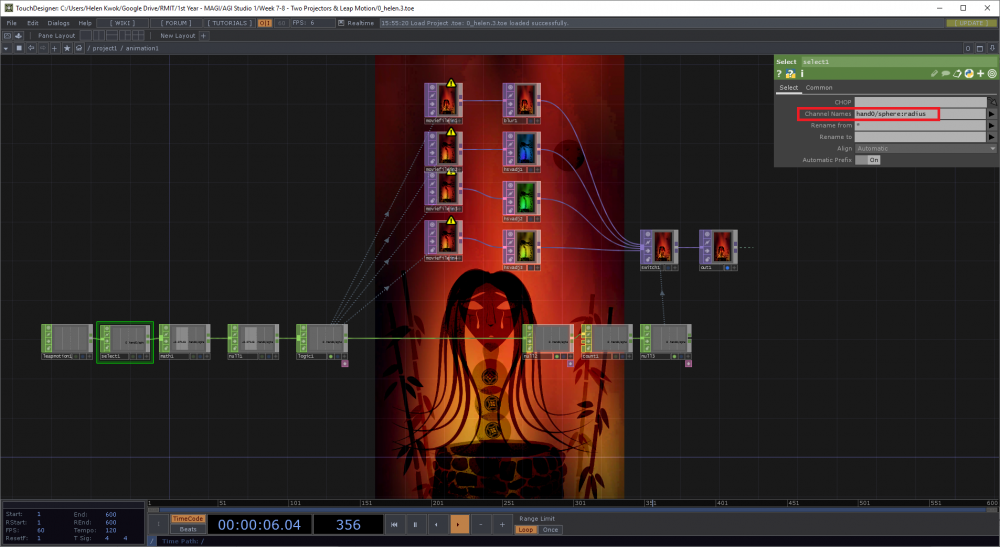Open the TUTORIALS link button

pos(230,23)
